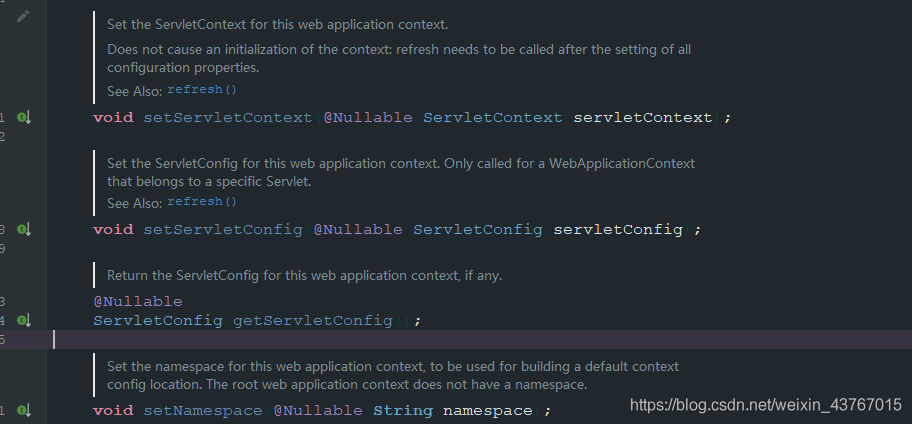Screen dimensions: 912x424
Task: Click the namespace parameter name
Action: pyautogui.click(x=488, y=411)
